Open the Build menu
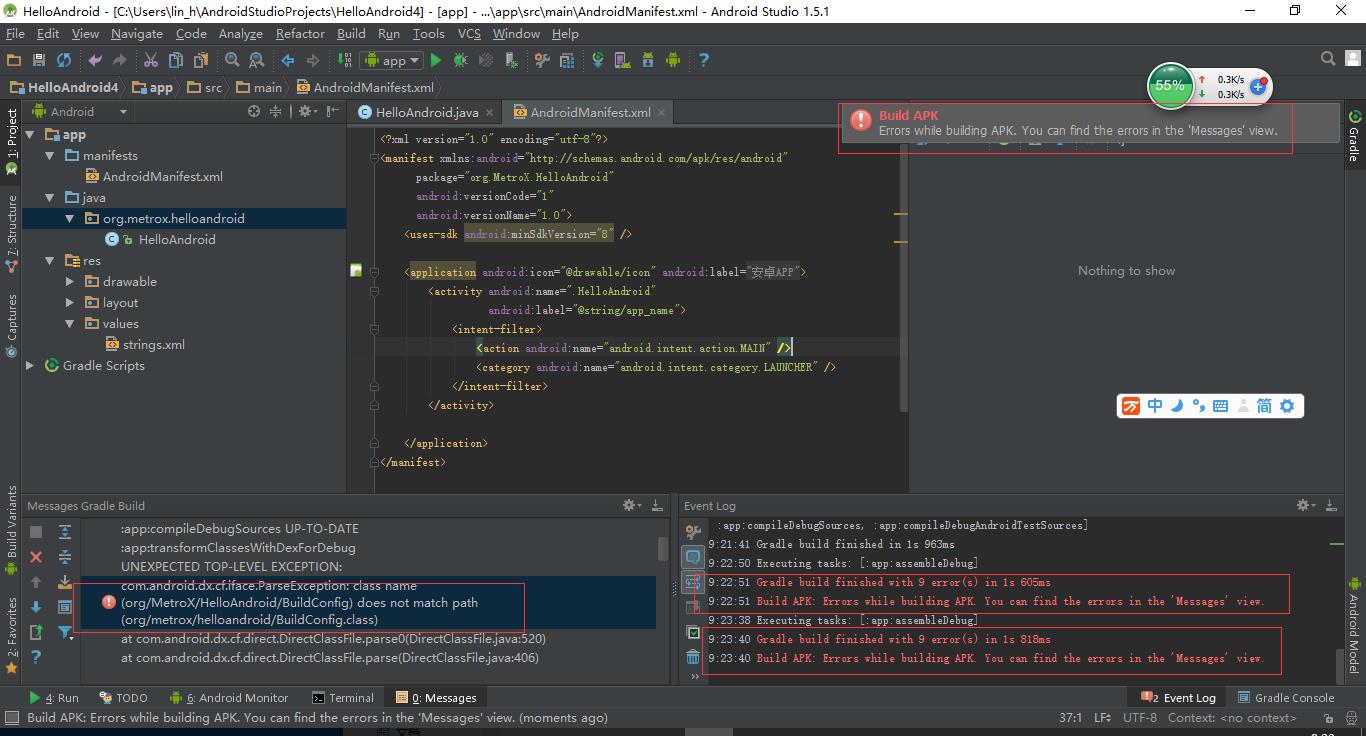Image resolution: width=1366 pixels, height=736 pixels. (351, 33)
